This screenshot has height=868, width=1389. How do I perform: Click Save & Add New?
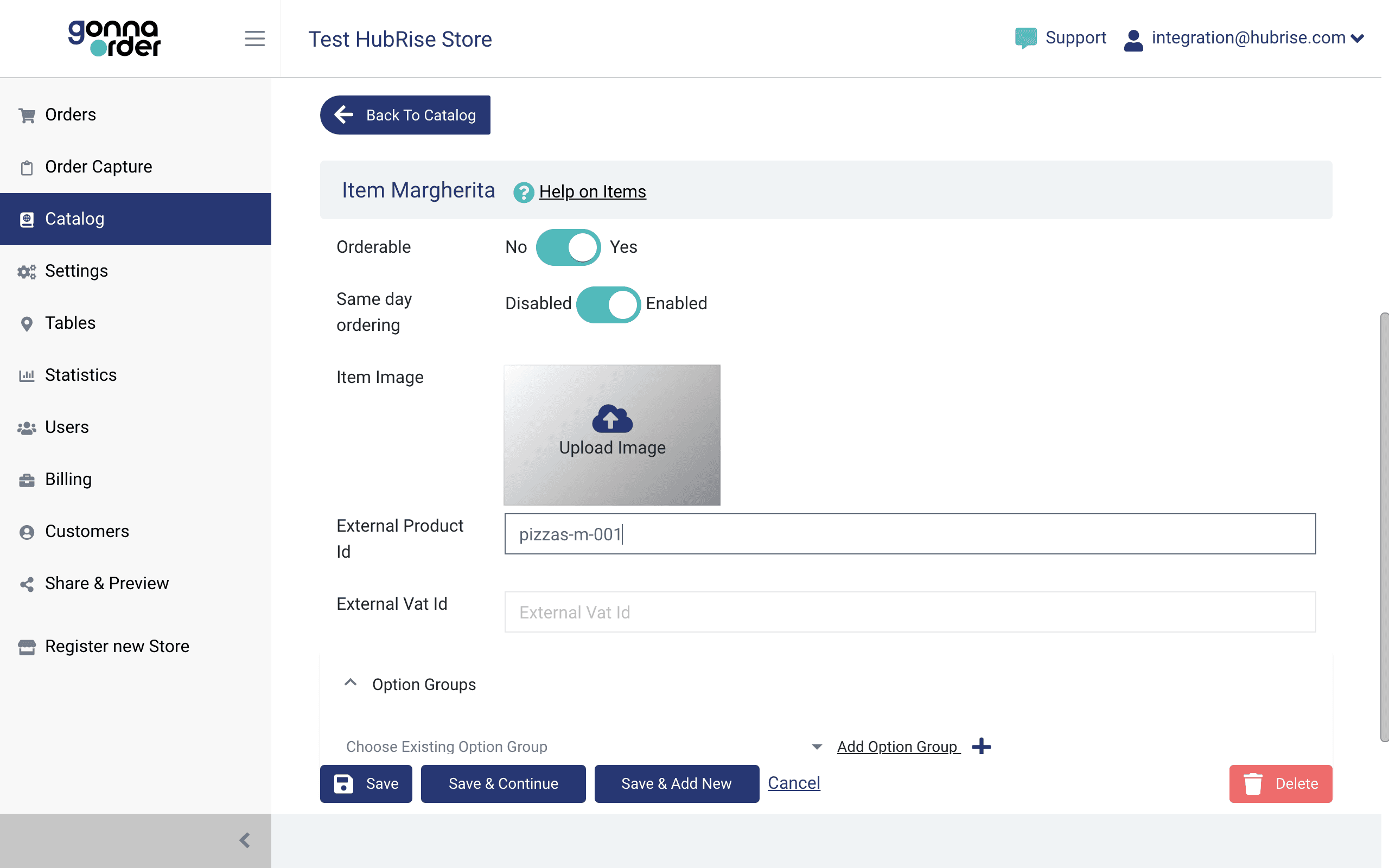pyautogui.click(x=676, y=783)
